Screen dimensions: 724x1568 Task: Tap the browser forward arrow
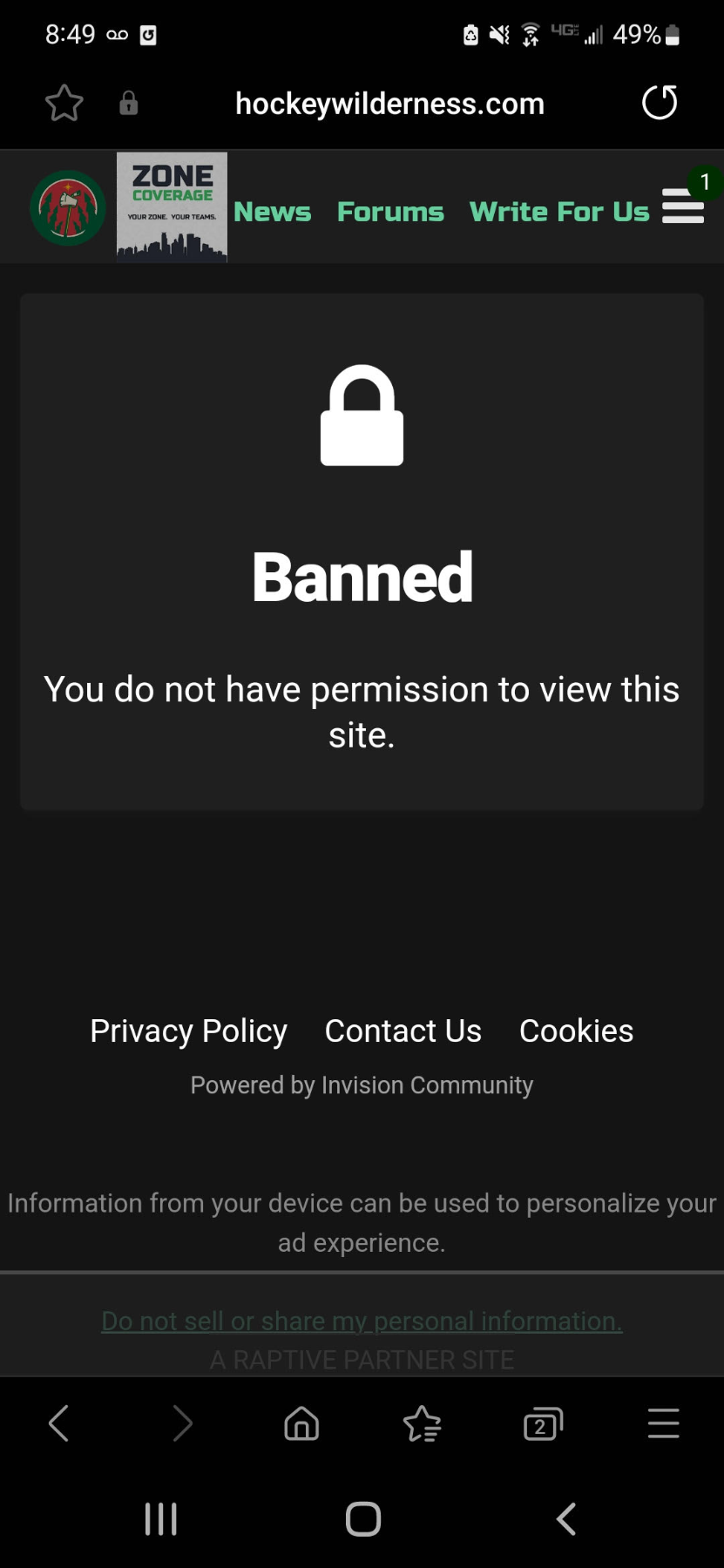pos(182,1423)
